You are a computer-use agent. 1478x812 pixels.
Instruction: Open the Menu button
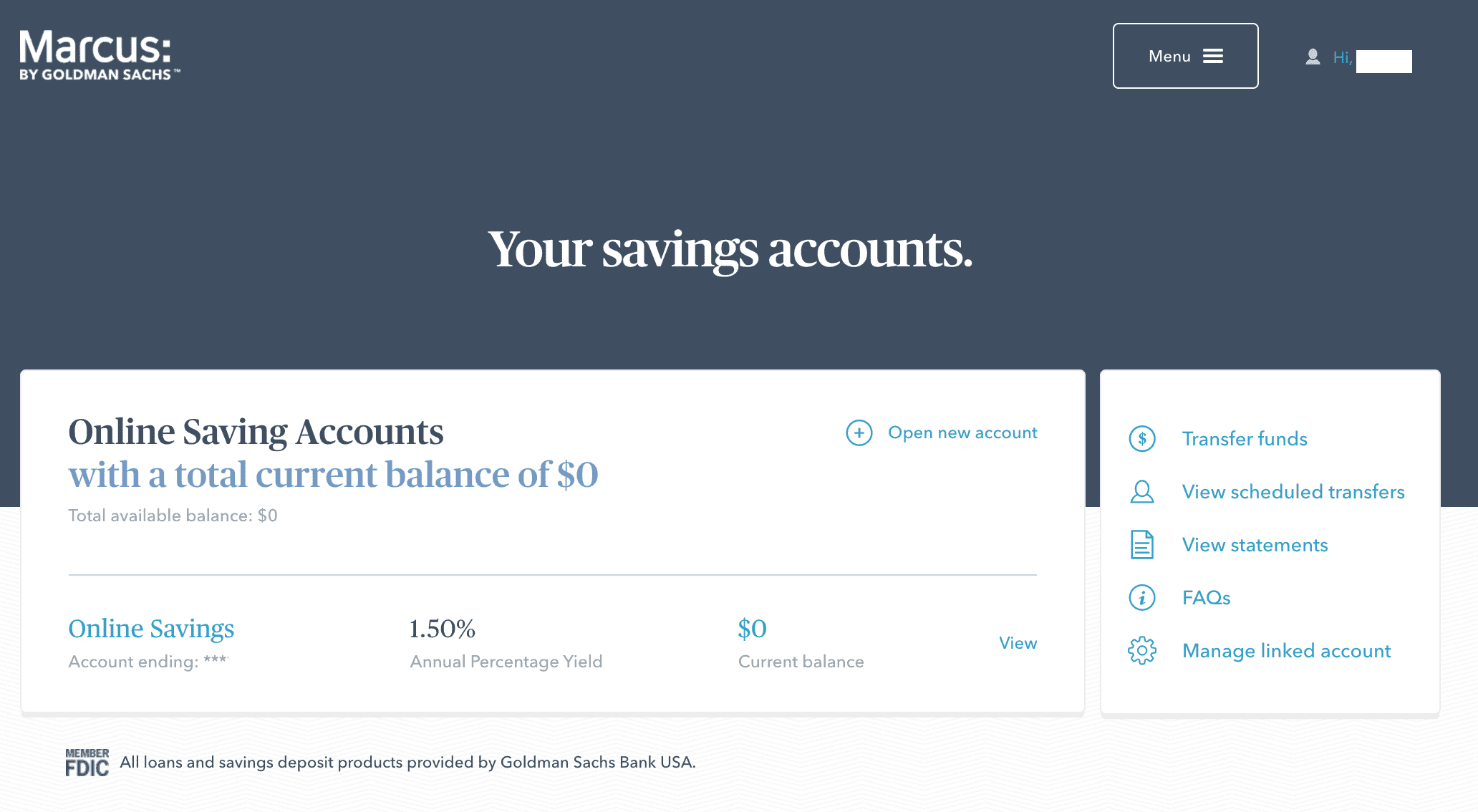(x=1185, y=56)
